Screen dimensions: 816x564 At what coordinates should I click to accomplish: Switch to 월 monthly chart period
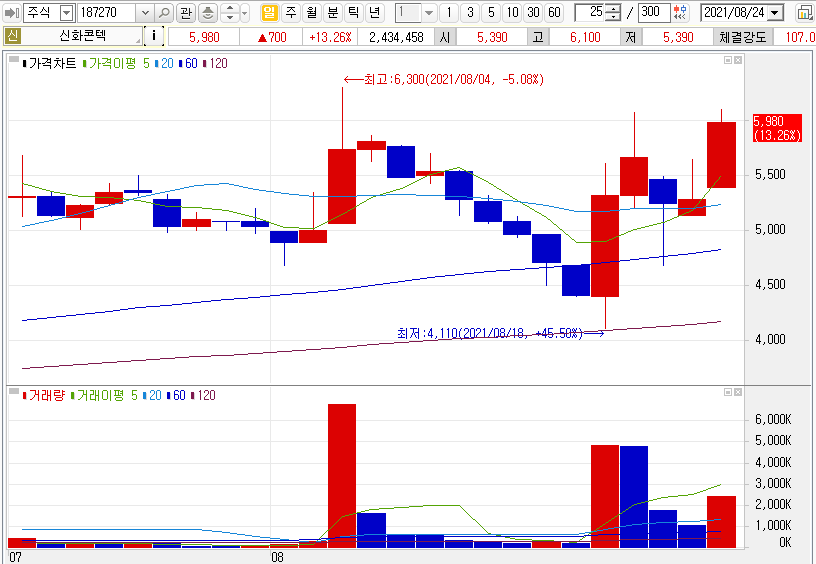click(x=312, y=12)
